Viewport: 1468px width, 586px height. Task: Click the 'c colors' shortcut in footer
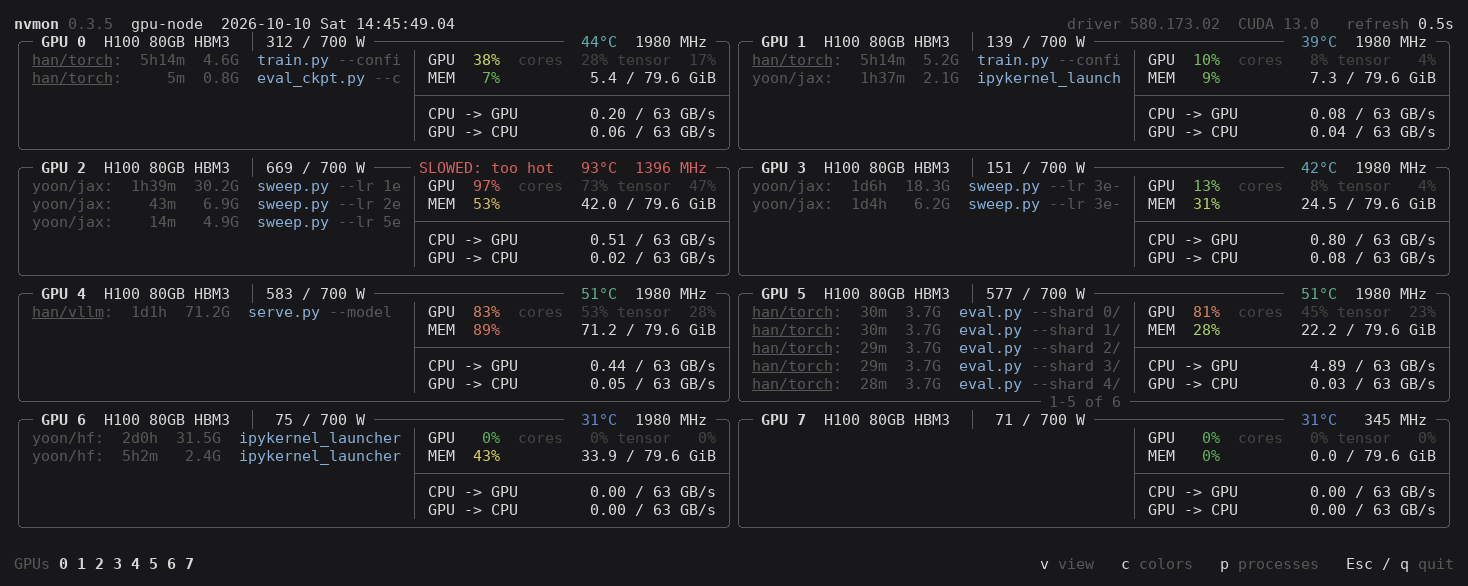click(1157, 564)
